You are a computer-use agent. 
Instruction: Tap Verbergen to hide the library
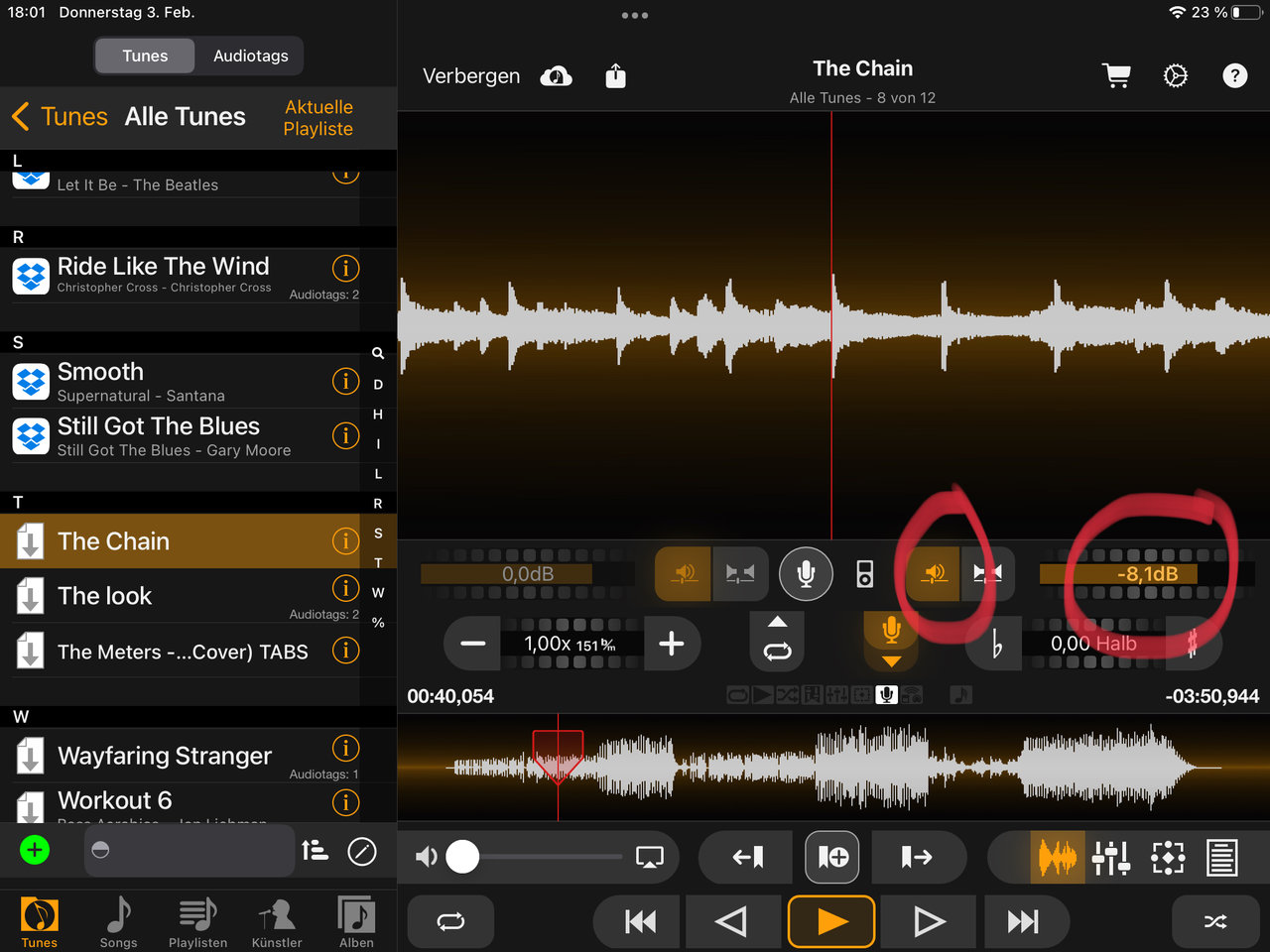(471, 76)
